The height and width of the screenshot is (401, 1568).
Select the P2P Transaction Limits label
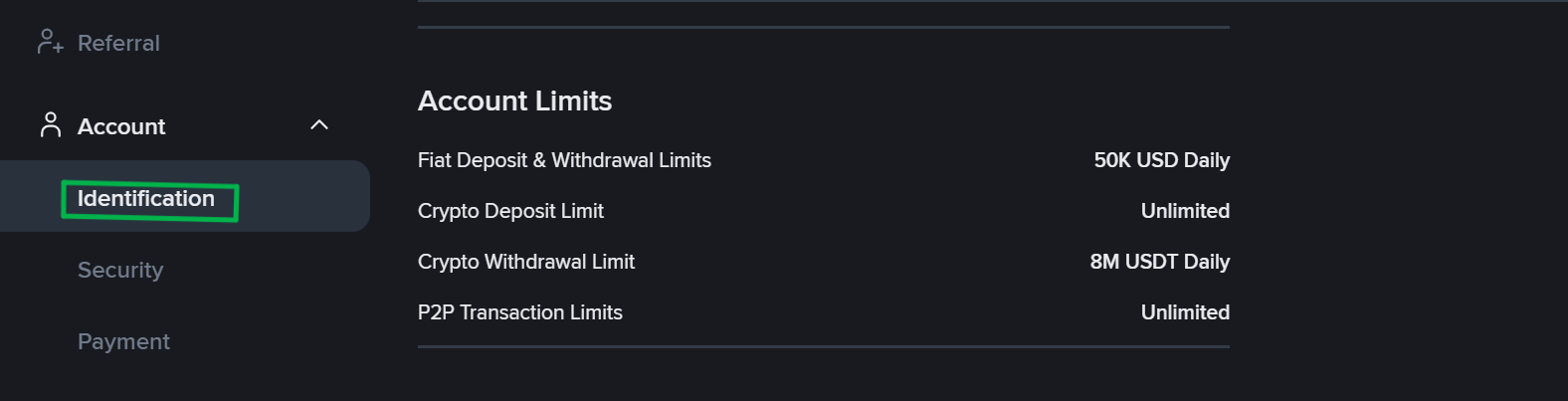pos(519,312)
